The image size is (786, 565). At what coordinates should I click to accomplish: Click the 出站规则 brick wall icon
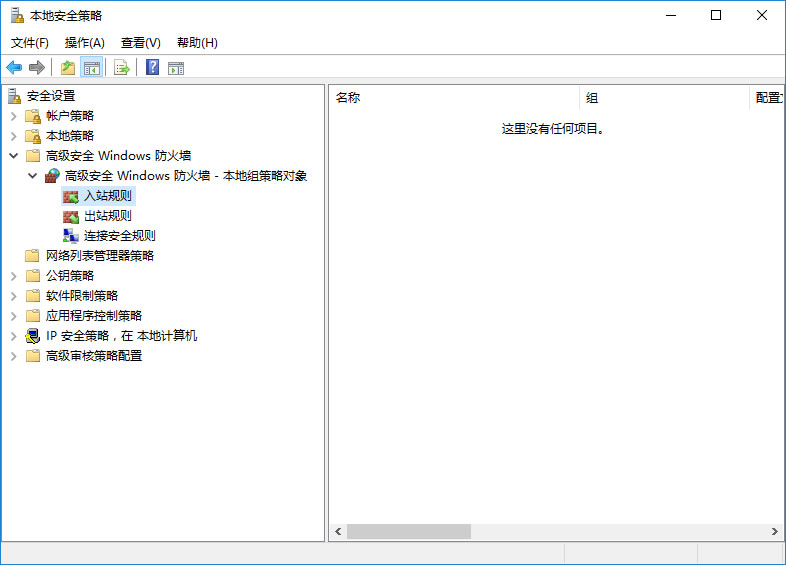[71, 216]
